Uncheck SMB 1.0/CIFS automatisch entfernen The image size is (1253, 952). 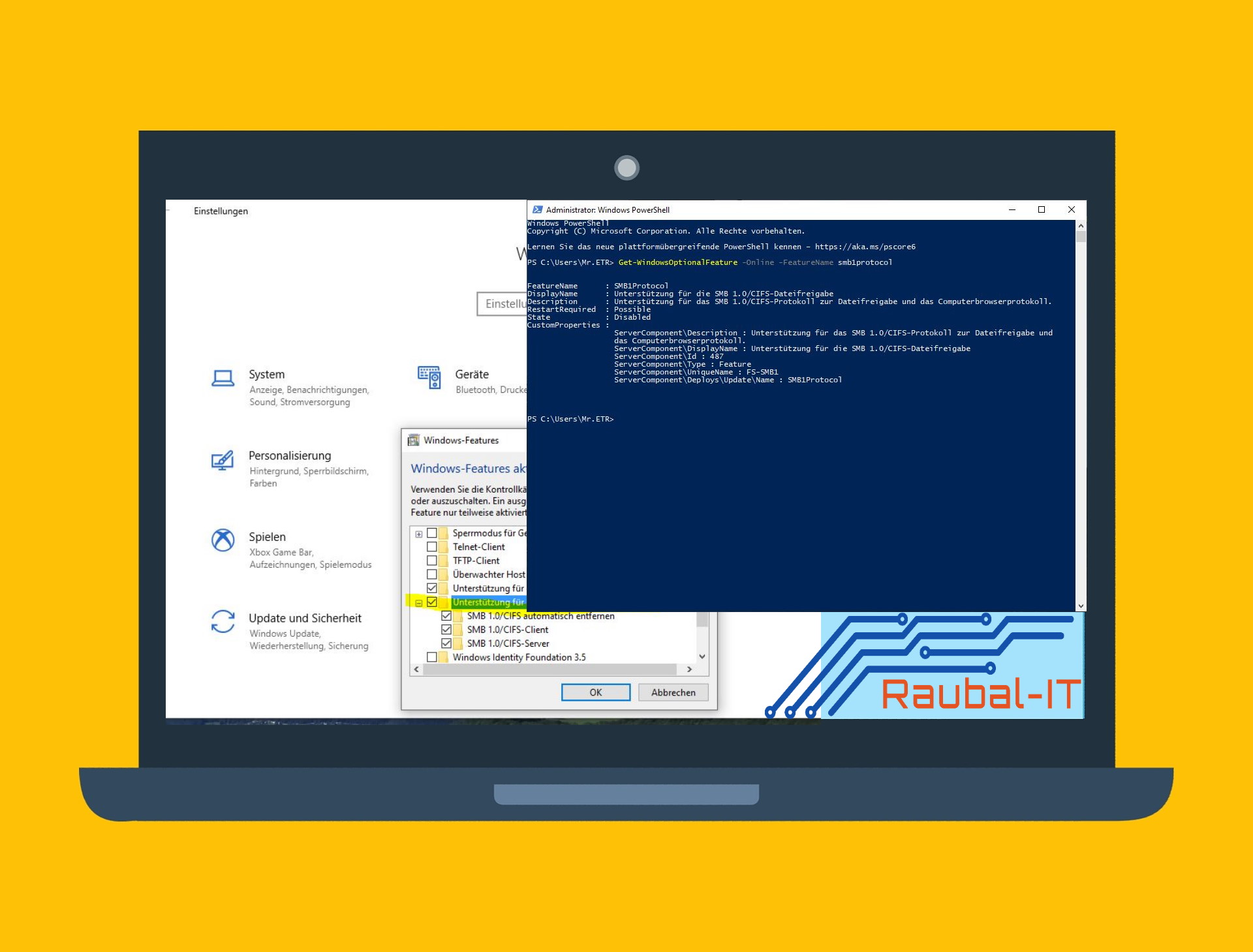[446, 616]
